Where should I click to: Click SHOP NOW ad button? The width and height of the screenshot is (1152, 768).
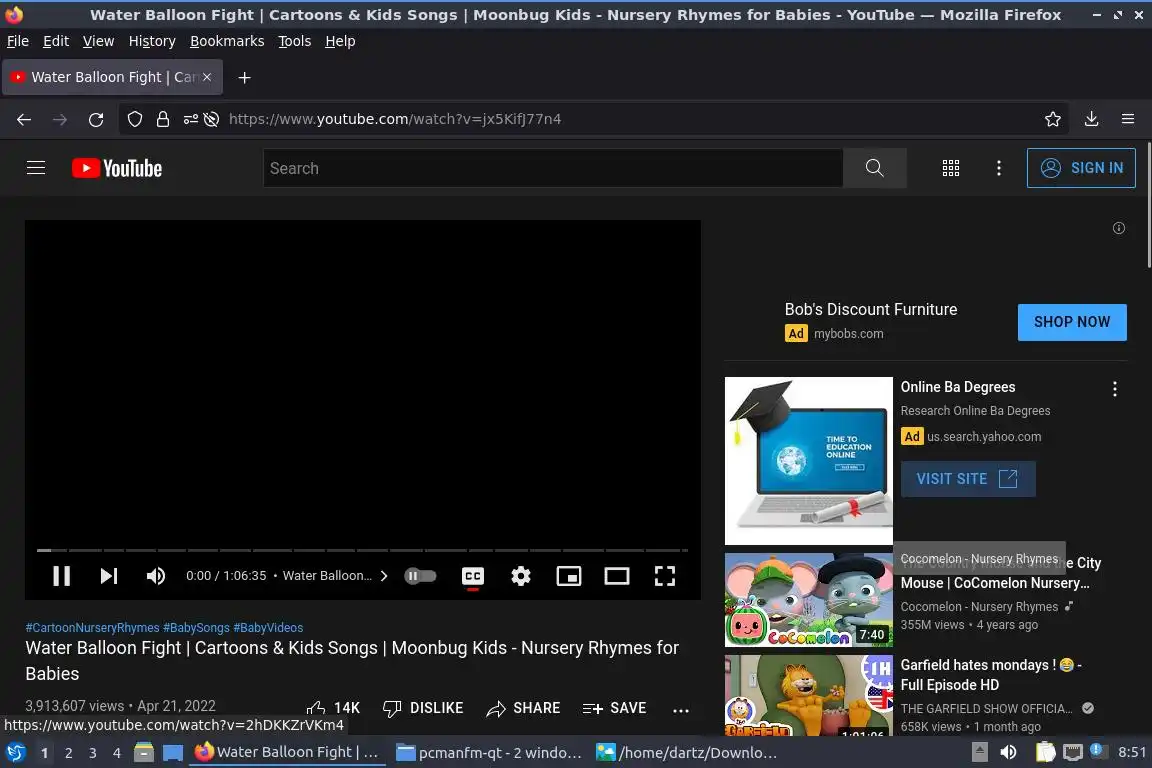[x=1072, y=322]
